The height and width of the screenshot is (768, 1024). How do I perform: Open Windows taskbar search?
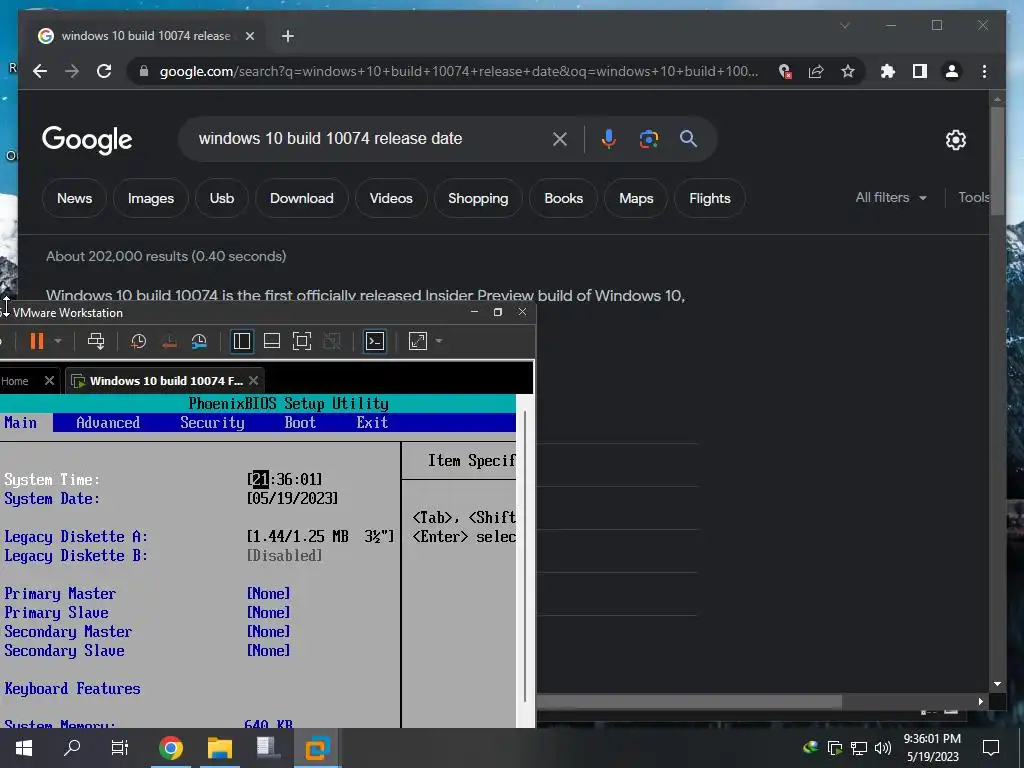(x=72, y=748)
